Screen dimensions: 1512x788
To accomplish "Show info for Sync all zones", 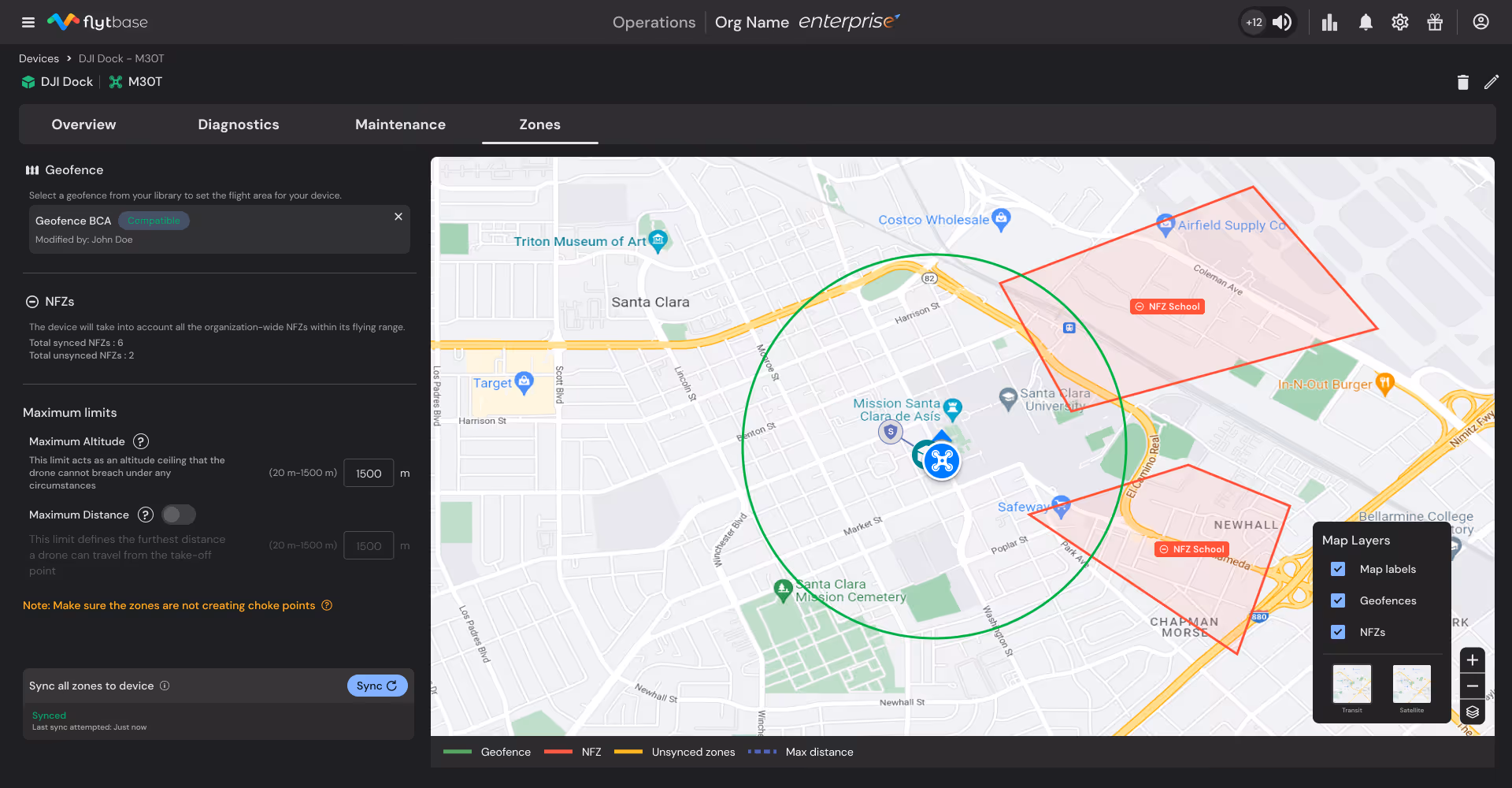I will [x=165, y=686].
